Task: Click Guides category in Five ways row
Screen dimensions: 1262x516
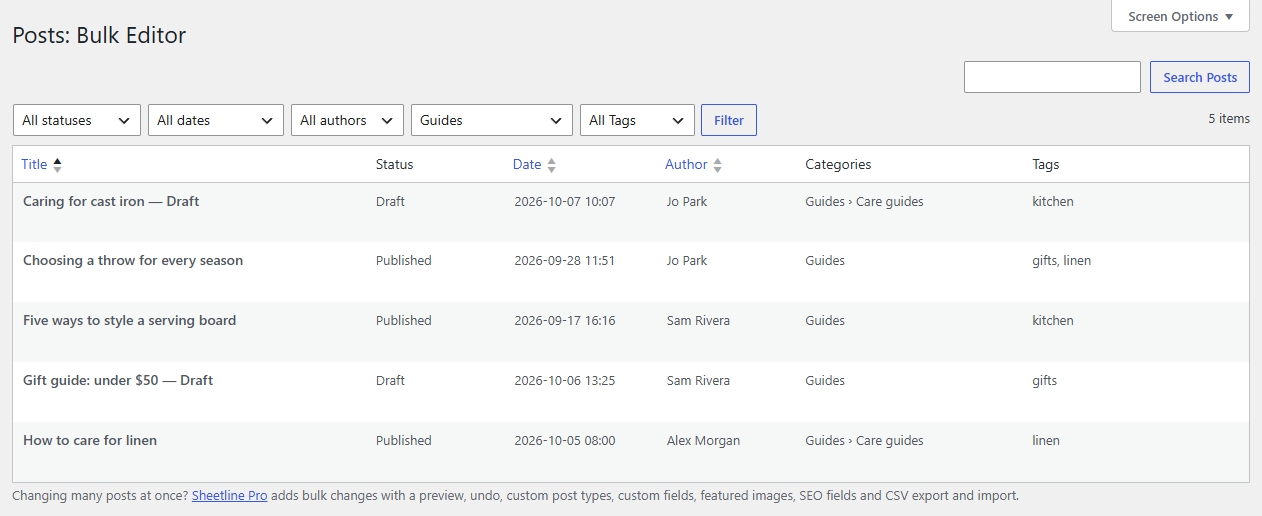Action: pos(825,320)
